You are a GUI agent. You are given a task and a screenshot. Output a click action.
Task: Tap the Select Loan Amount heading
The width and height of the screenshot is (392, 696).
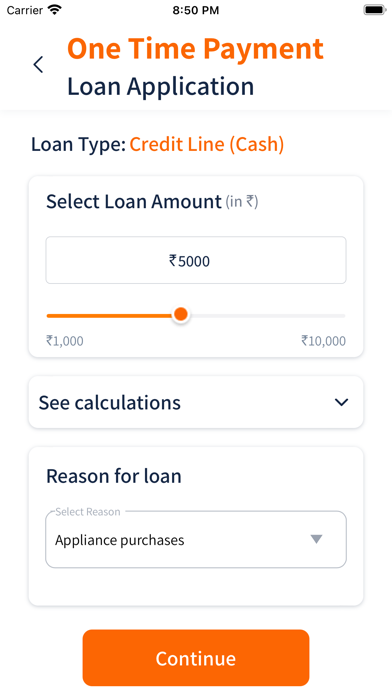(x=134, y=202)
